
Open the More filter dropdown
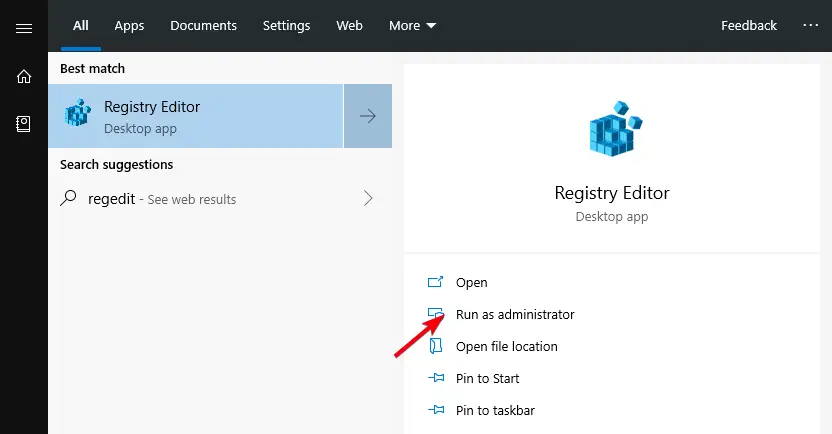(x=412, y=26)
